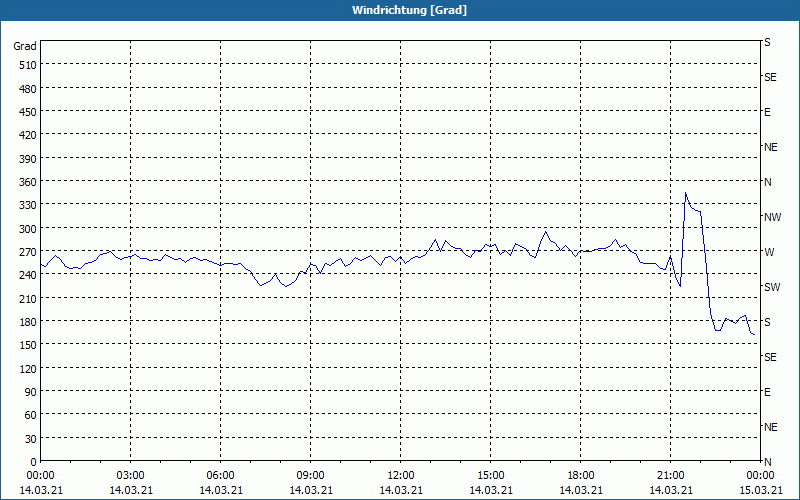Click the NE compass label at 390 degrees

pos(770,147)
